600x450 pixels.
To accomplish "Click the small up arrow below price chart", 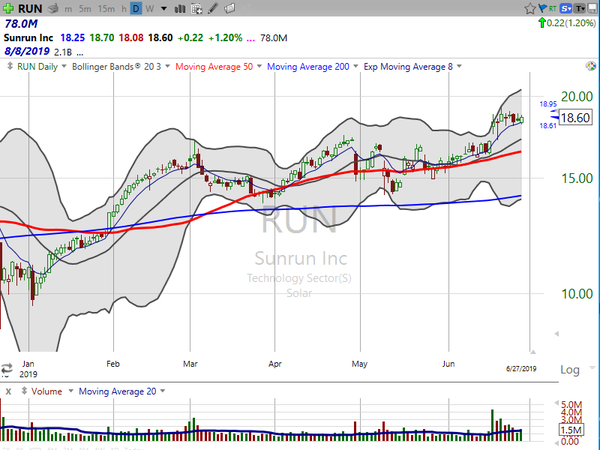I will coord(533,351).
